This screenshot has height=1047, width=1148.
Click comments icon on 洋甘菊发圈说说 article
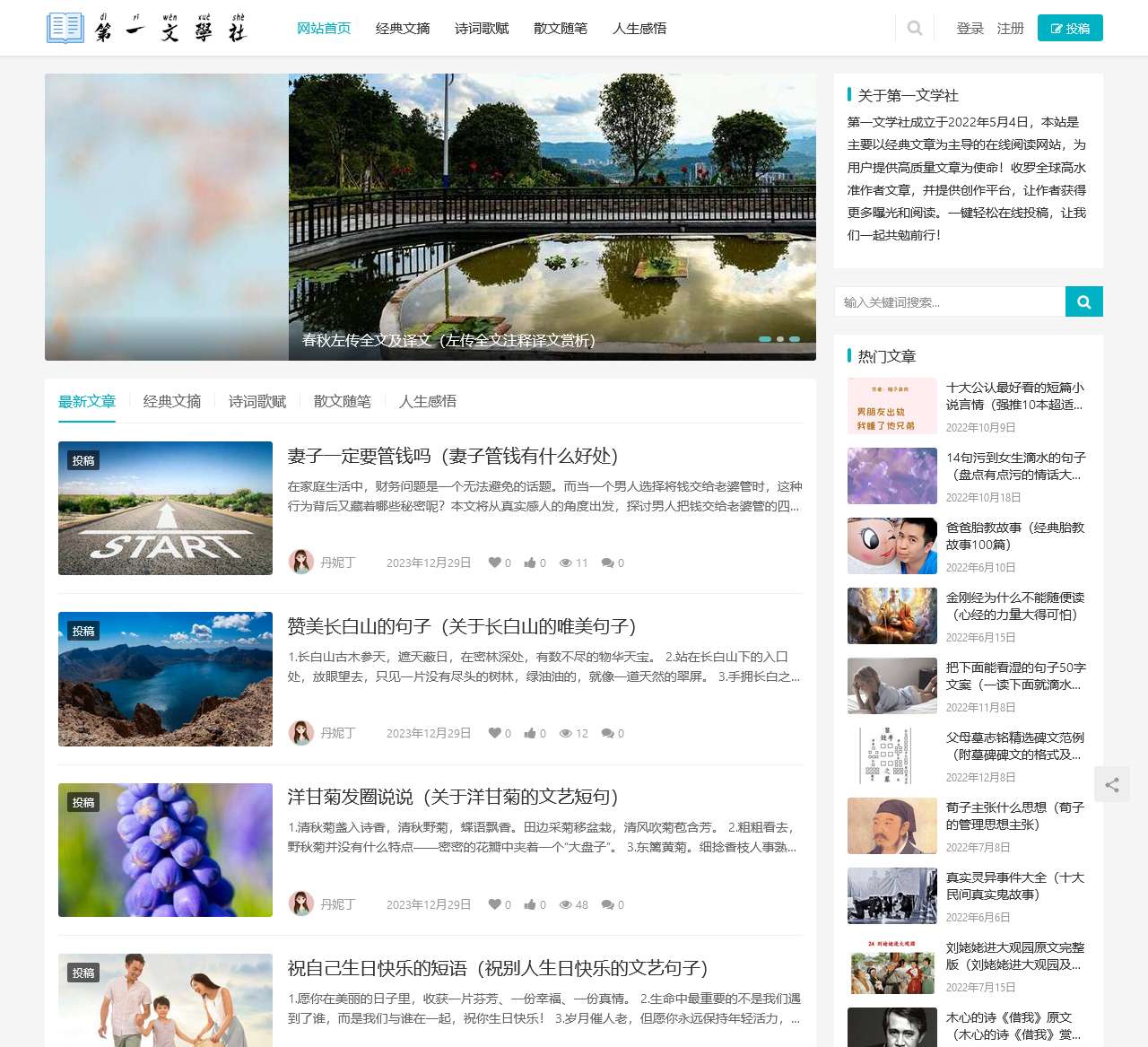(x=607, y=904)
